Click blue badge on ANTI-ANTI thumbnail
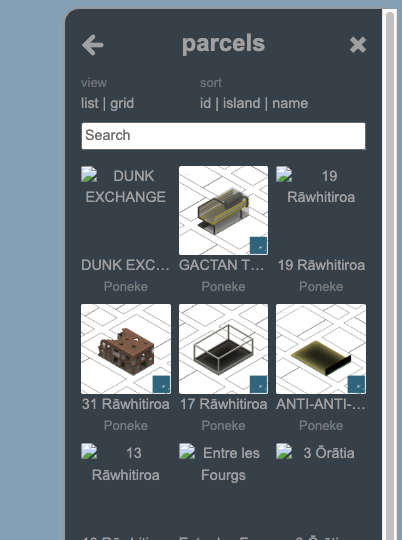Screen dimensions: 402x540 tap(356, 384)
